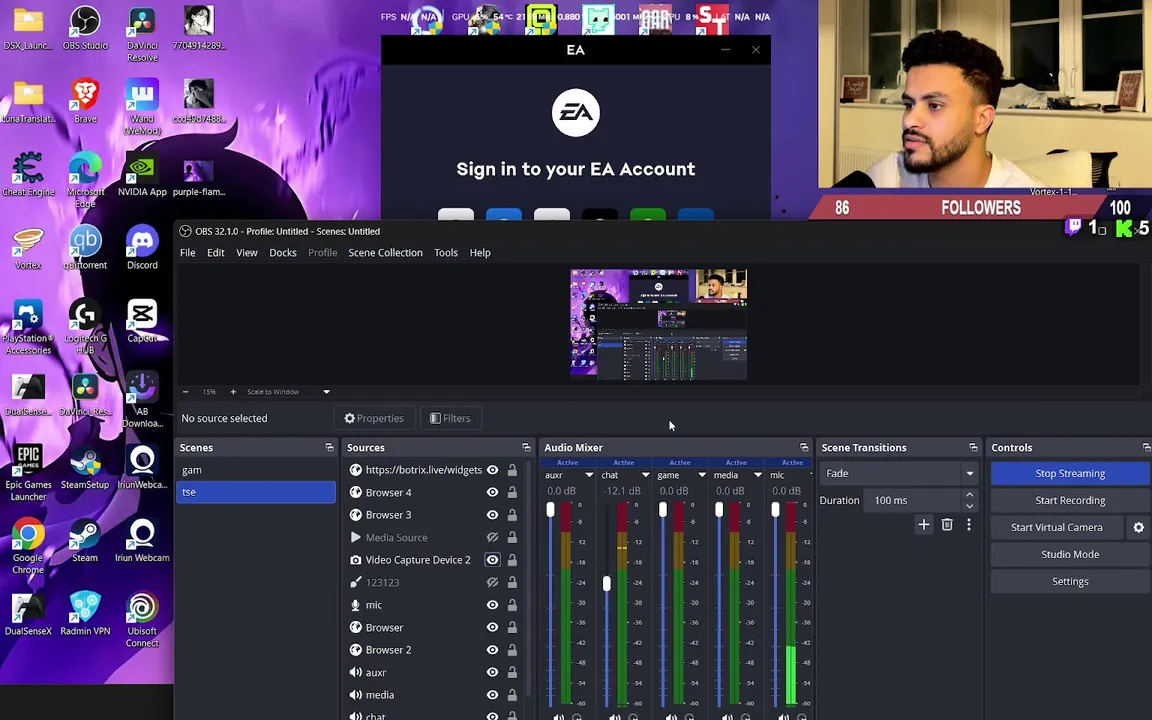The image size is (1152, 720).
Task: Open virtual camera settings gear
Action: (1139, 528)
